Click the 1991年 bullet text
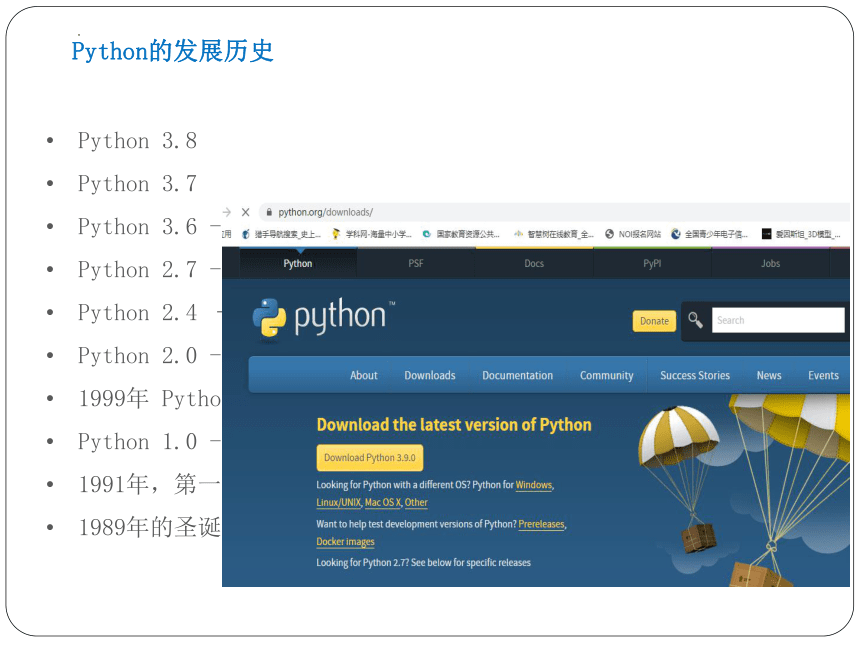The width and height of the screenshot is (860, 645). (150, 484)
